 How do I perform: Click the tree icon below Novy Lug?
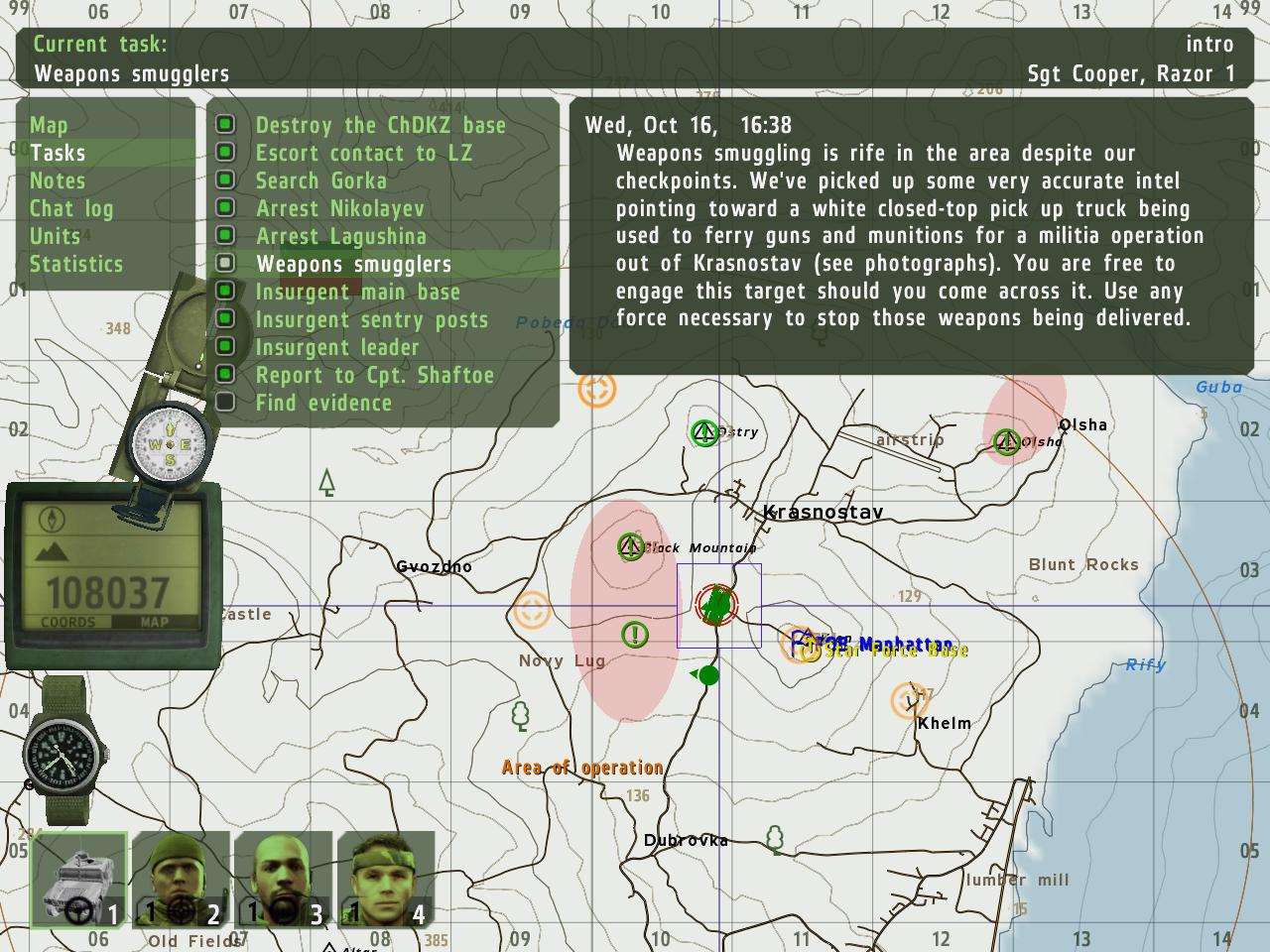(x=520, y=715)
